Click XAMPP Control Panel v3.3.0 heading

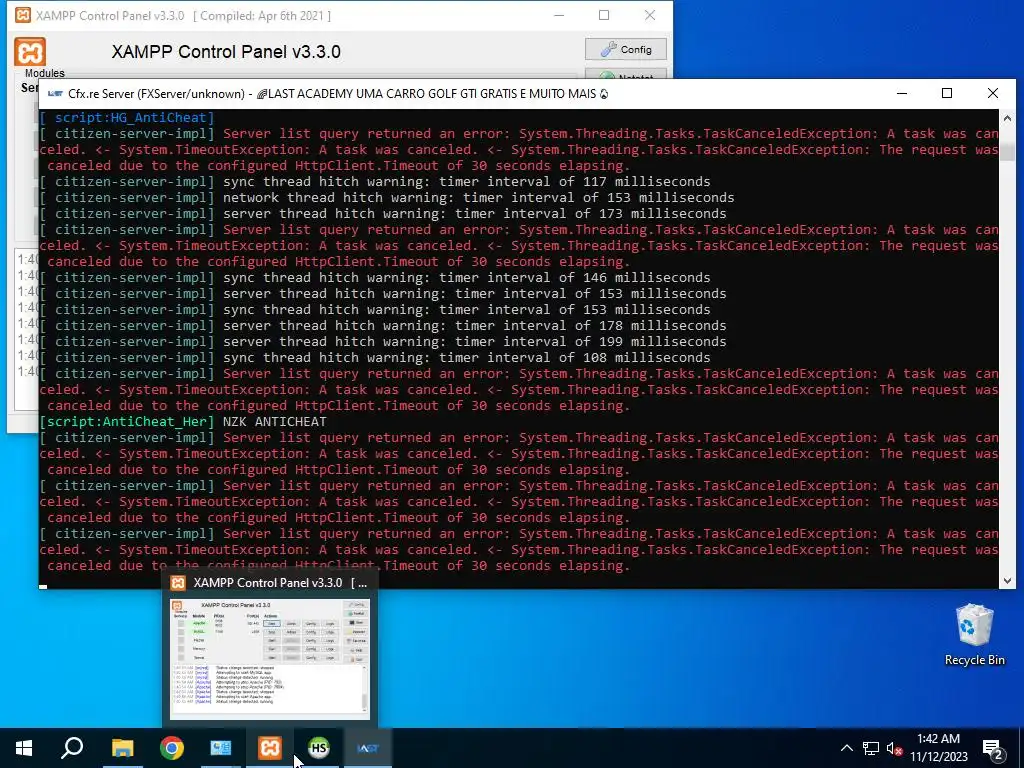pyautogui.click(x=226, y=52)
